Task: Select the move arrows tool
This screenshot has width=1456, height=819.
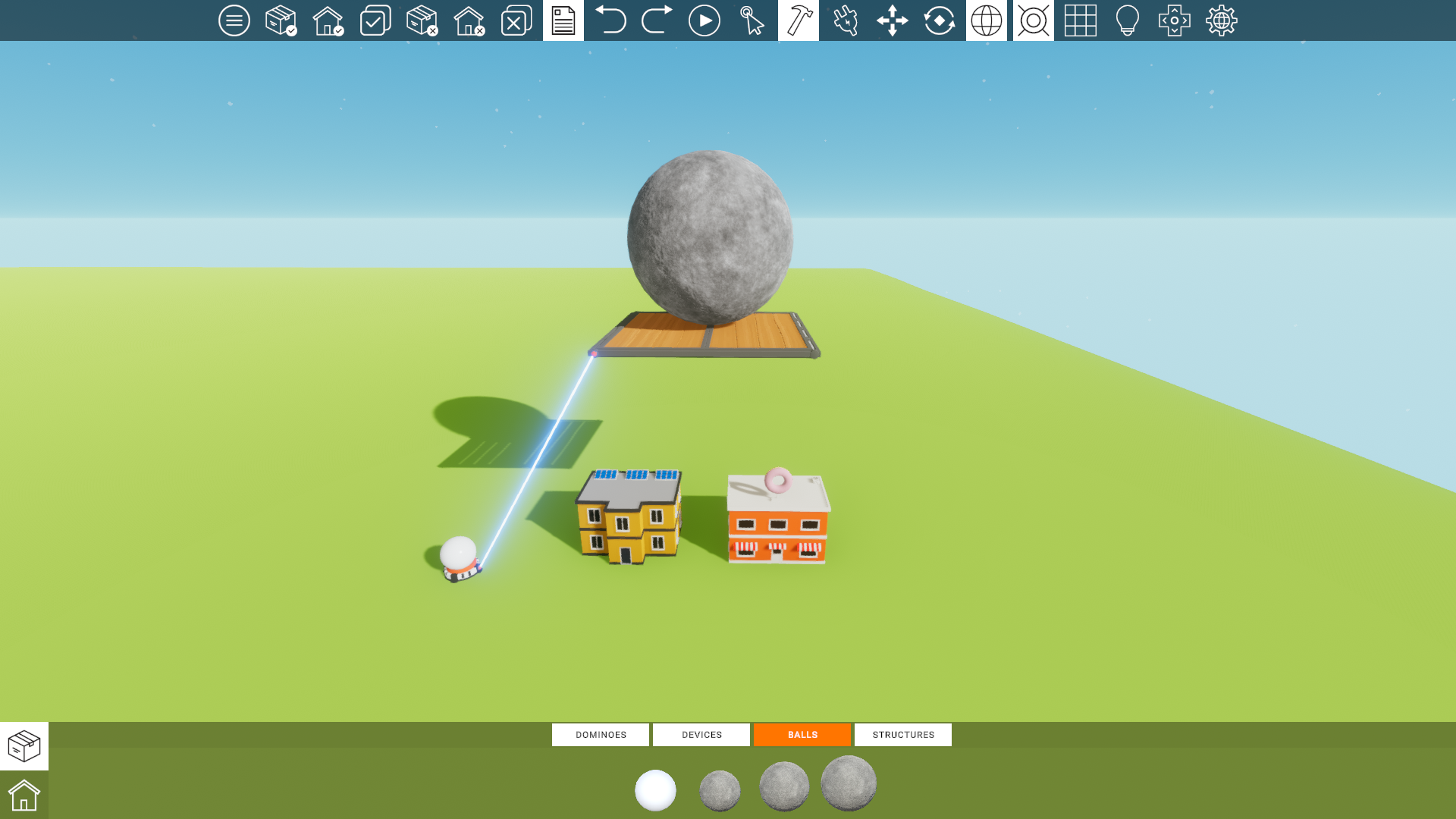Action: point(893,20)
